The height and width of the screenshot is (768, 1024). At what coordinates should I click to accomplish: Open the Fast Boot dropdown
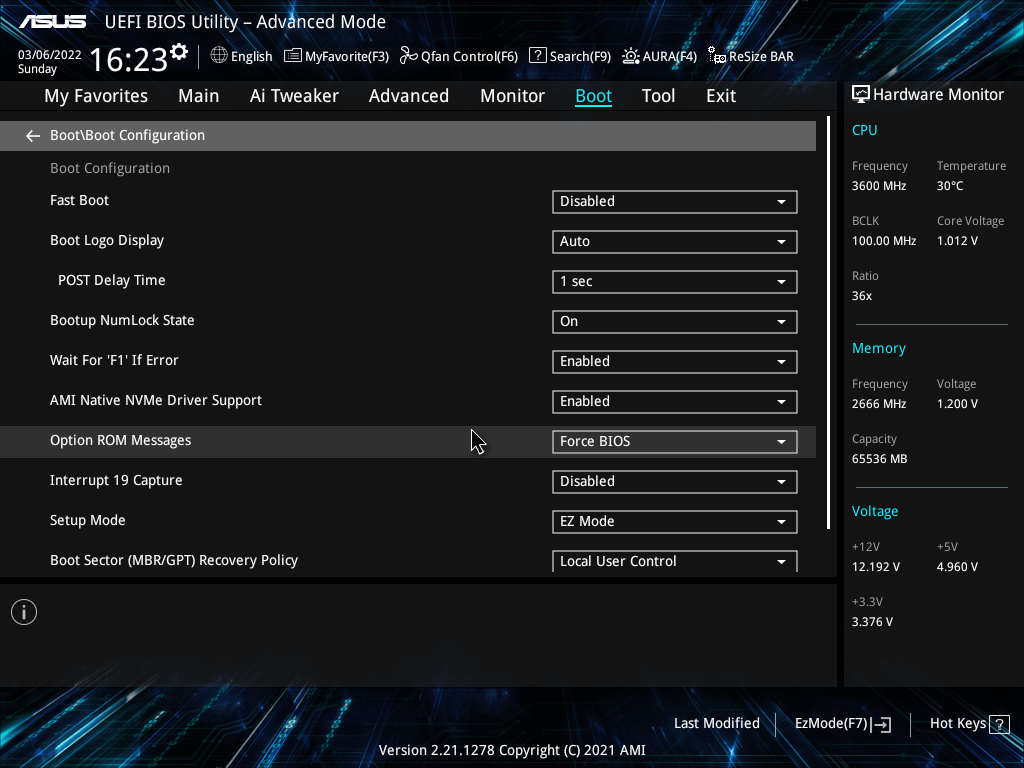coord(675,202)
